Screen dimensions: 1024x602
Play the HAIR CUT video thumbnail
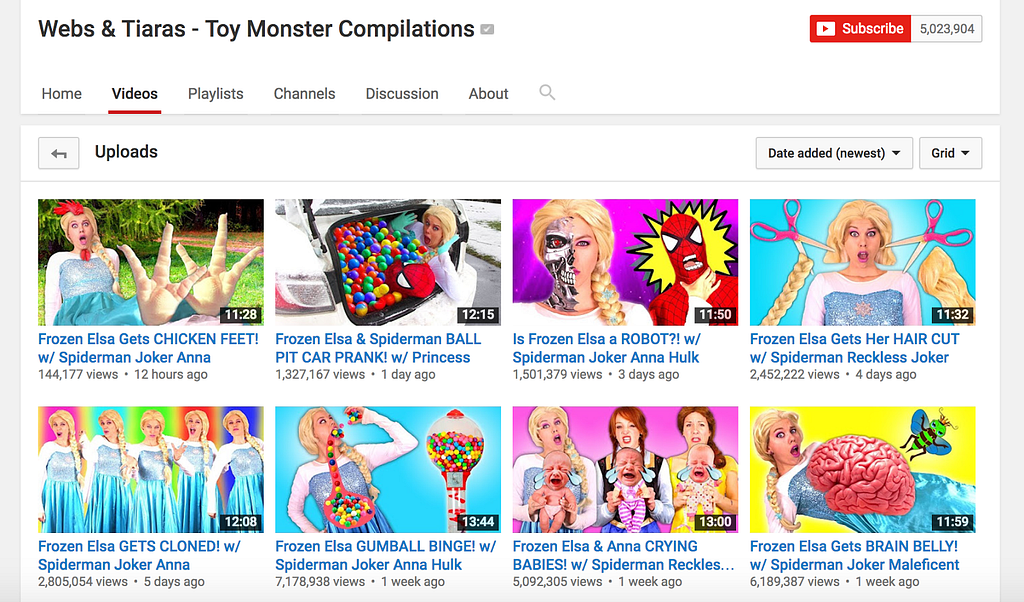863,262
